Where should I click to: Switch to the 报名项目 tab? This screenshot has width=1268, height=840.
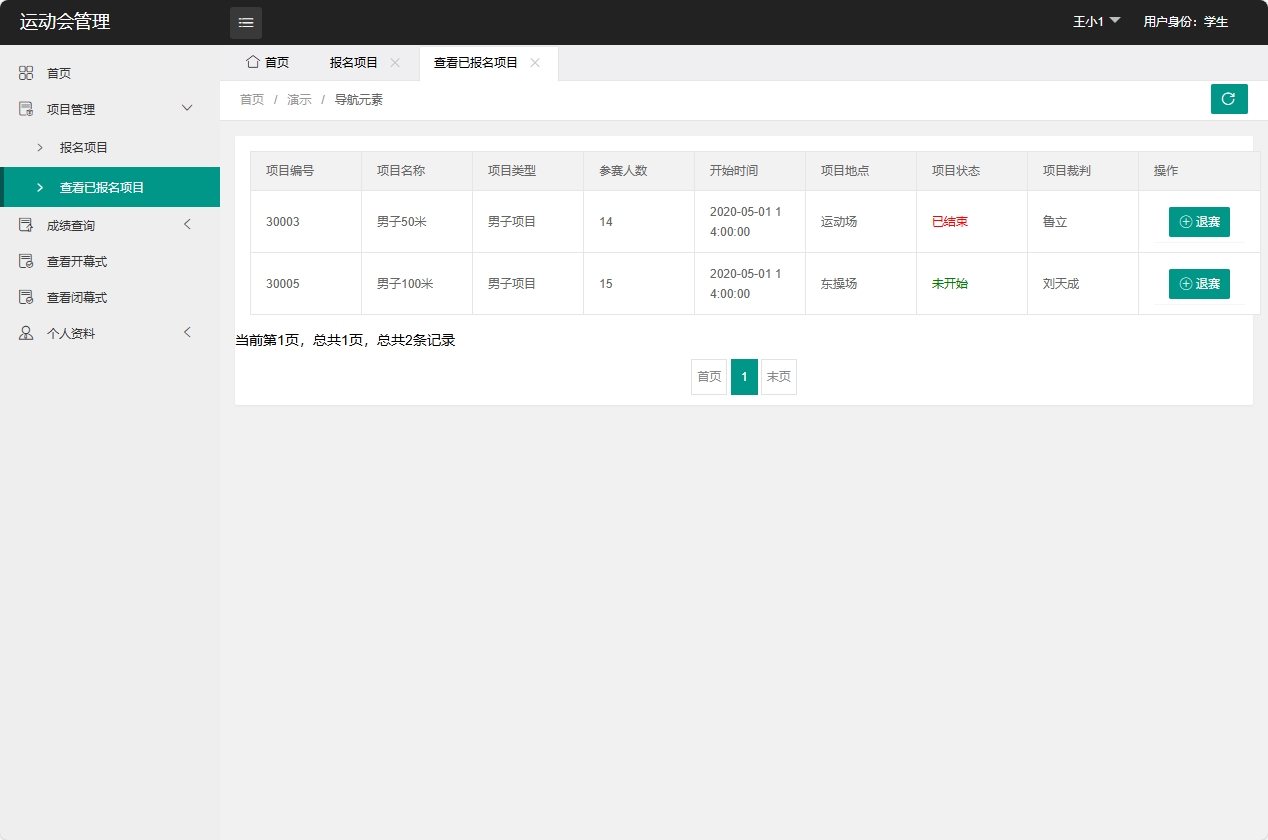[352, 62]
